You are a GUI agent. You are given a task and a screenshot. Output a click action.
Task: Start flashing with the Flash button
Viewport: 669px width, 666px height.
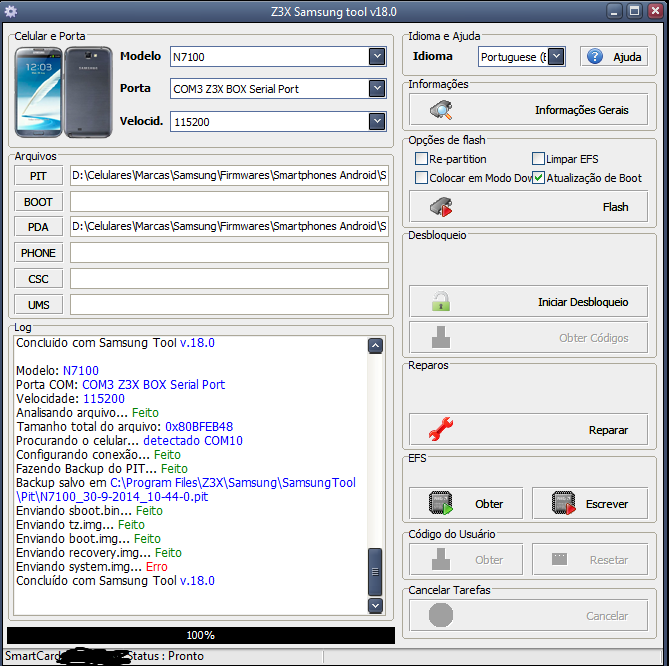tap(528, 207)
